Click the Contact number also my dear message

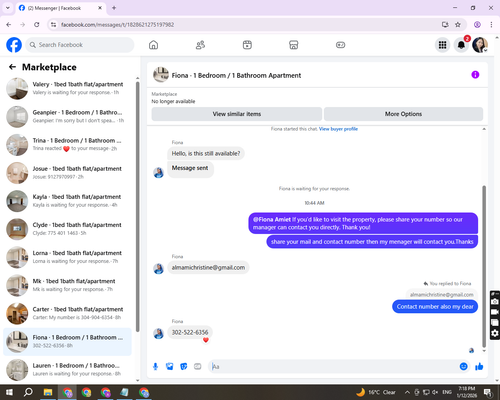(x=435, y=307)
